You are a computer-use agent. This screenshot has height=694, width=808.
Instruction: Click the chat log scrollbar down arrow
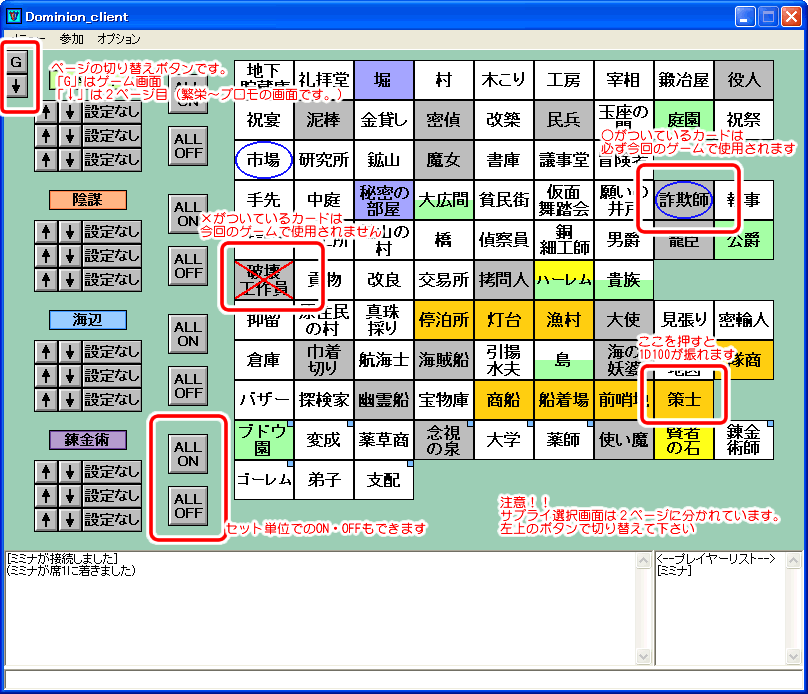pos(644,656)
